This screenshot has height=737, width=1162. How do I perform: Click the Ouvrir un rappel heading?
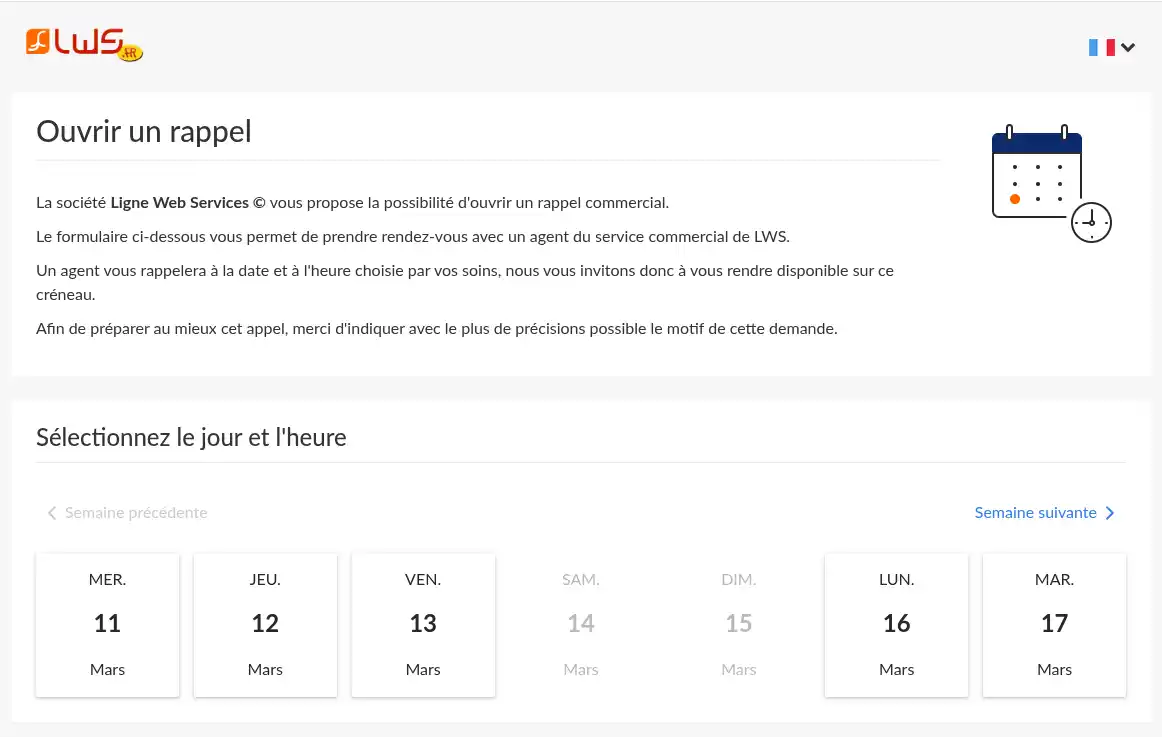(x=143, y=131)
